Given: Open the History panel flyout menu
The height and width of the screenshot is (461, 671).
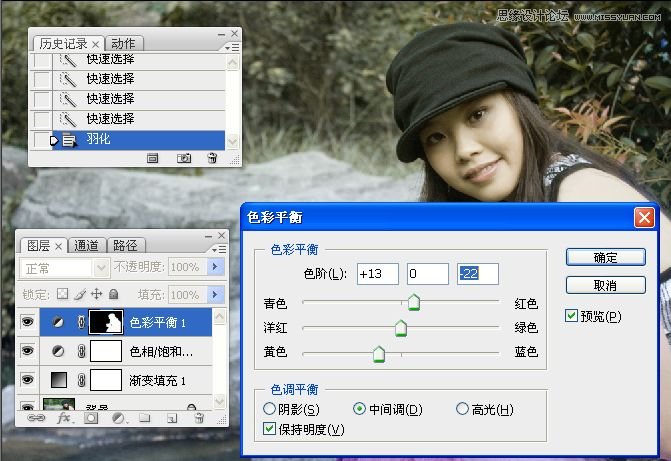Looking at the screenshot, I should click(x=232, y=48).
